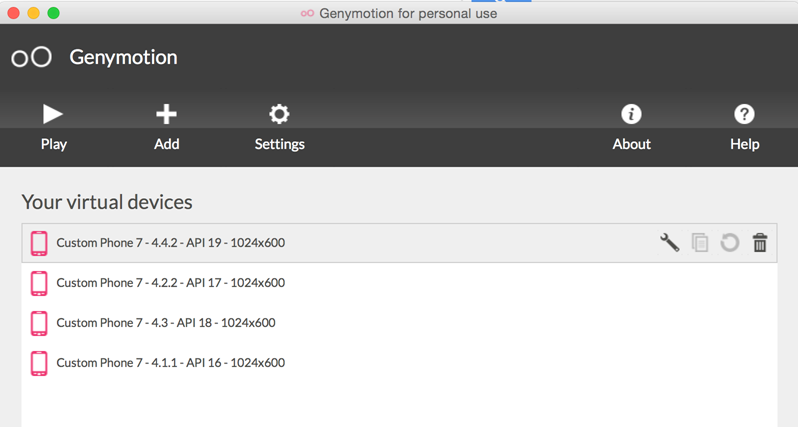
Task: Click the Genymotion logo in header
Action: coord(31,57)
